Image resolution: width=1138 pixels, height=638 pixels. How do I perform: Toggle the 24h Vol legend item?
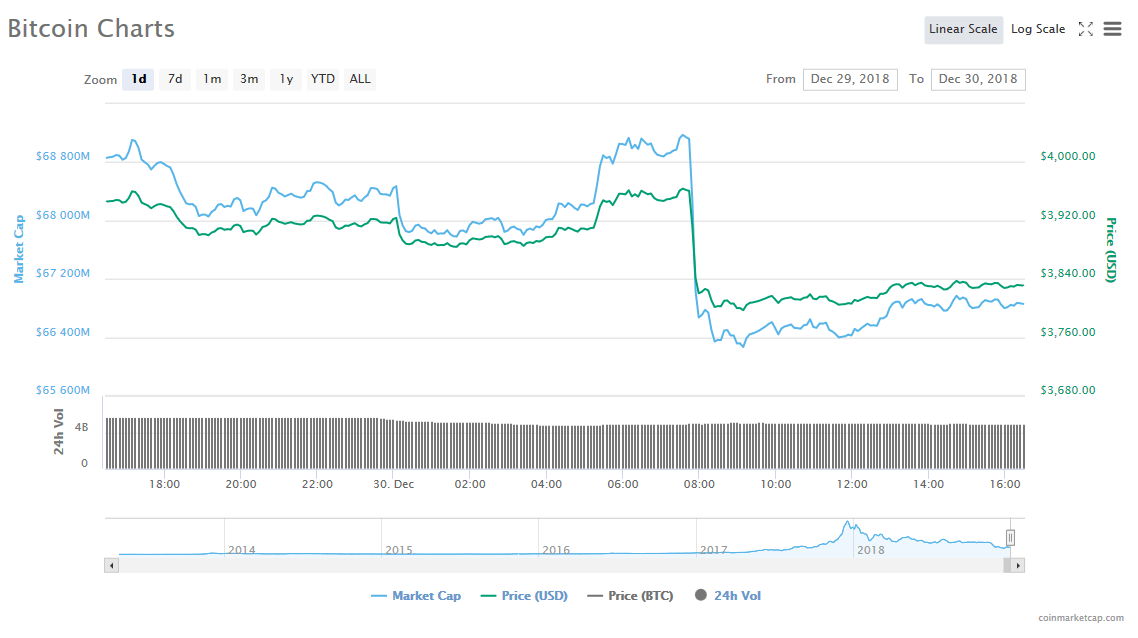(728, 596)
